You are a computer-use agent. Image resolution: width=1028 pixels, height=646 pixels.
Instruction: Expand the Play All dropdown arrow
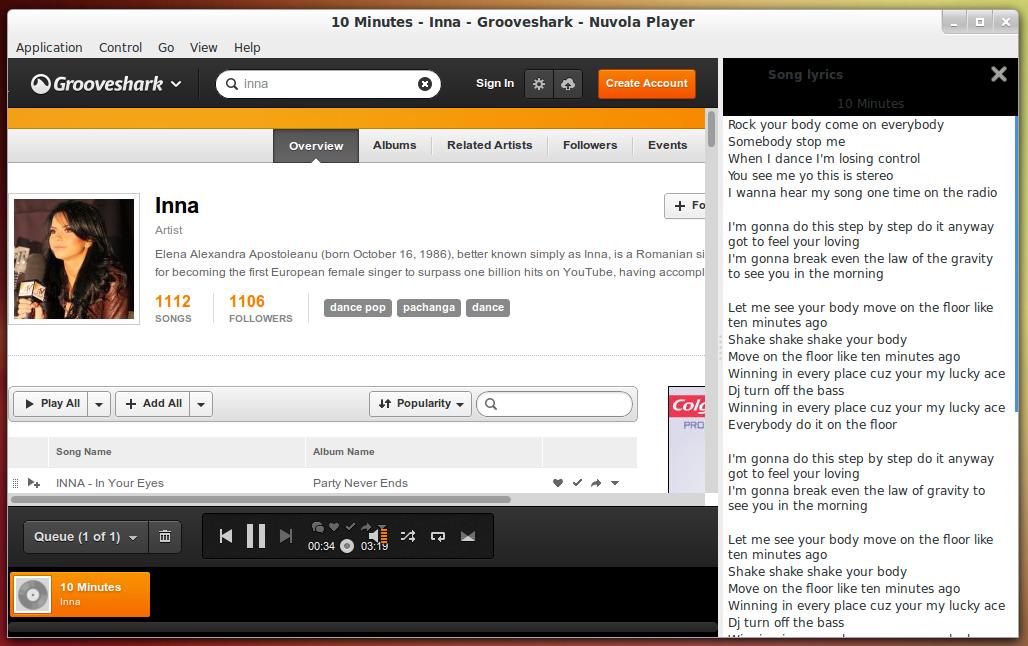99,404
